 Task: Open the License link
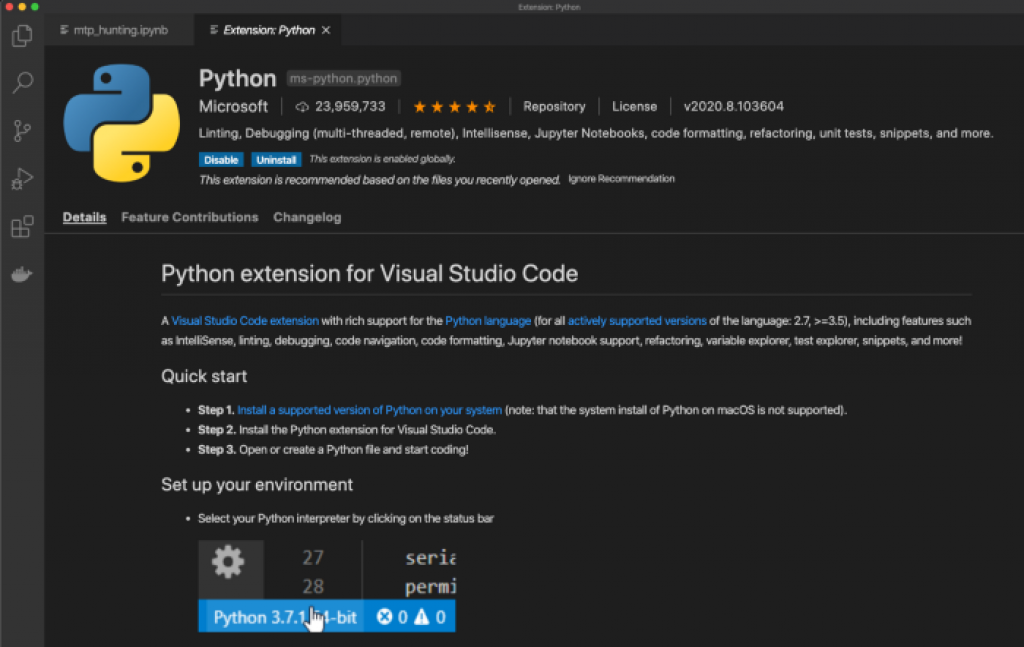coord(634,106)
